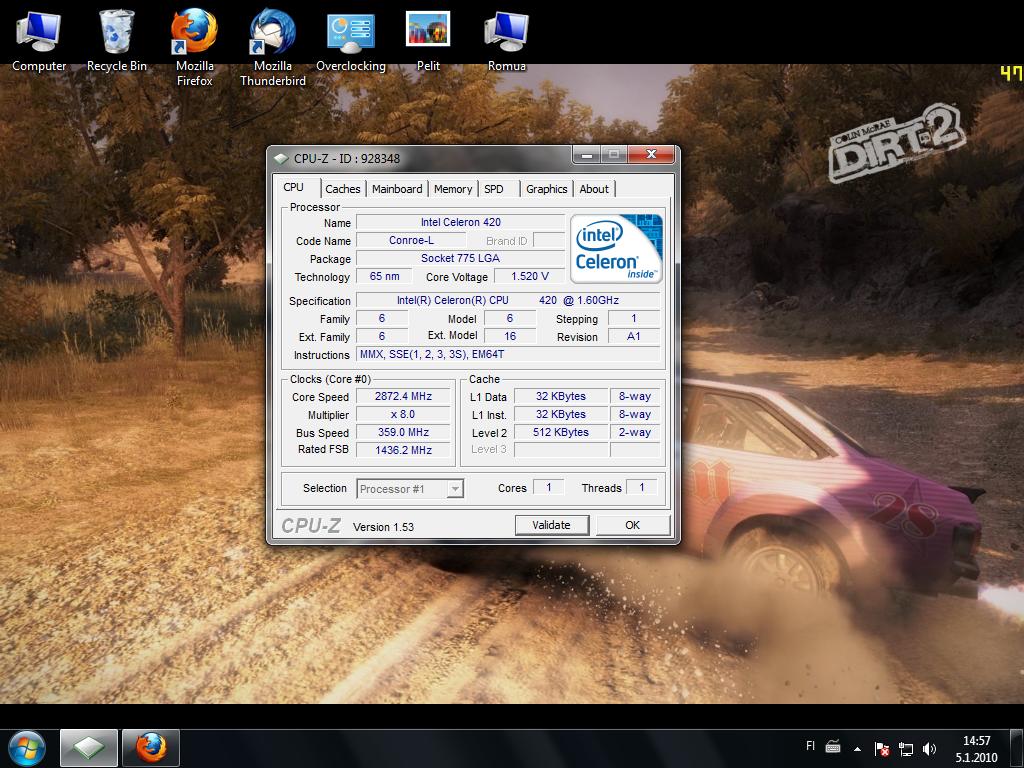Image resolution: width=1024 pixels, height=768 pixels.
Task: Click the Instructions field 'MMX, SSE(1, 2, 3, 3S), EM64T'
Action: (x=508, y=355)
